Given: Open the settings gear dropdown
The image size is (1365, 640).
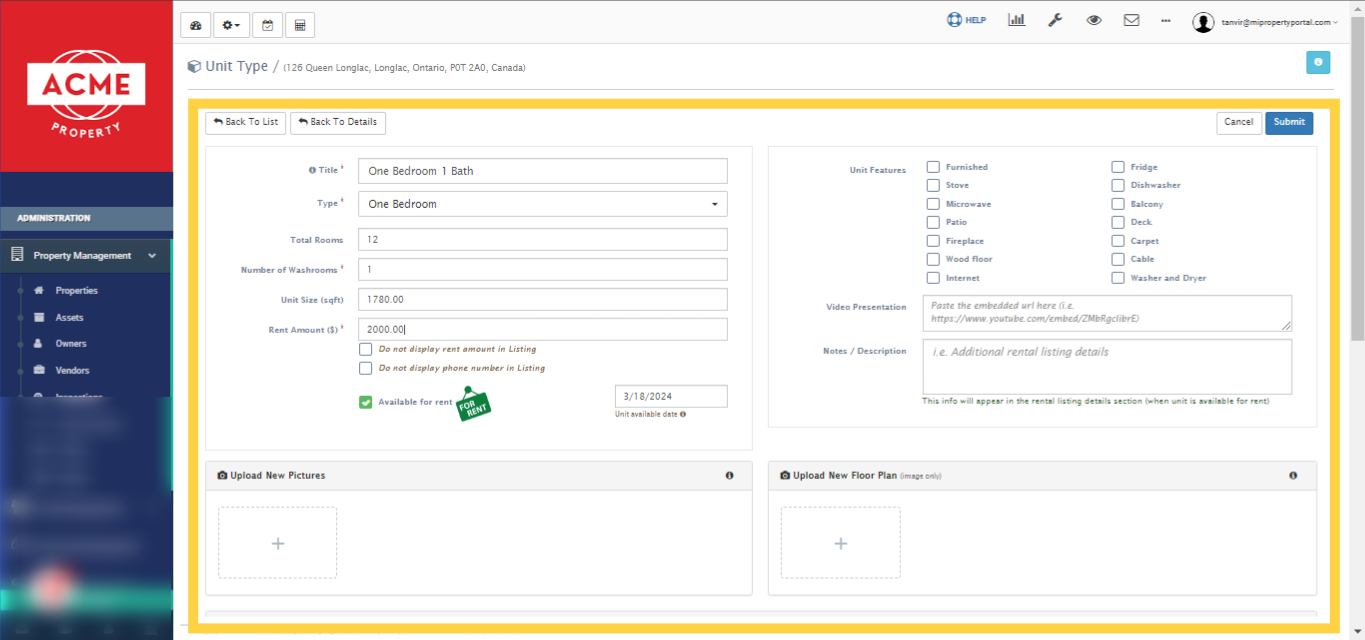Looking at the screenshot, I should 230,24.
